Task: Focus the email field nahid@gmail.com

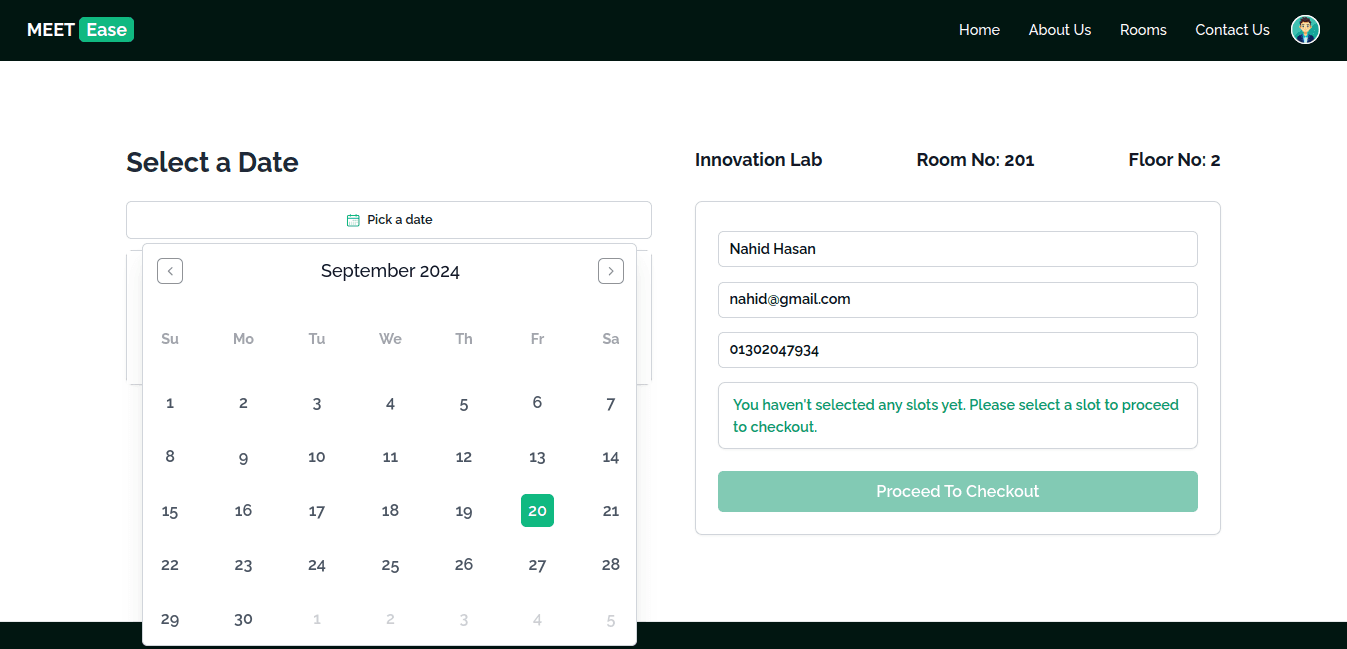Action: pyautogui.click(x=957, y=299)
